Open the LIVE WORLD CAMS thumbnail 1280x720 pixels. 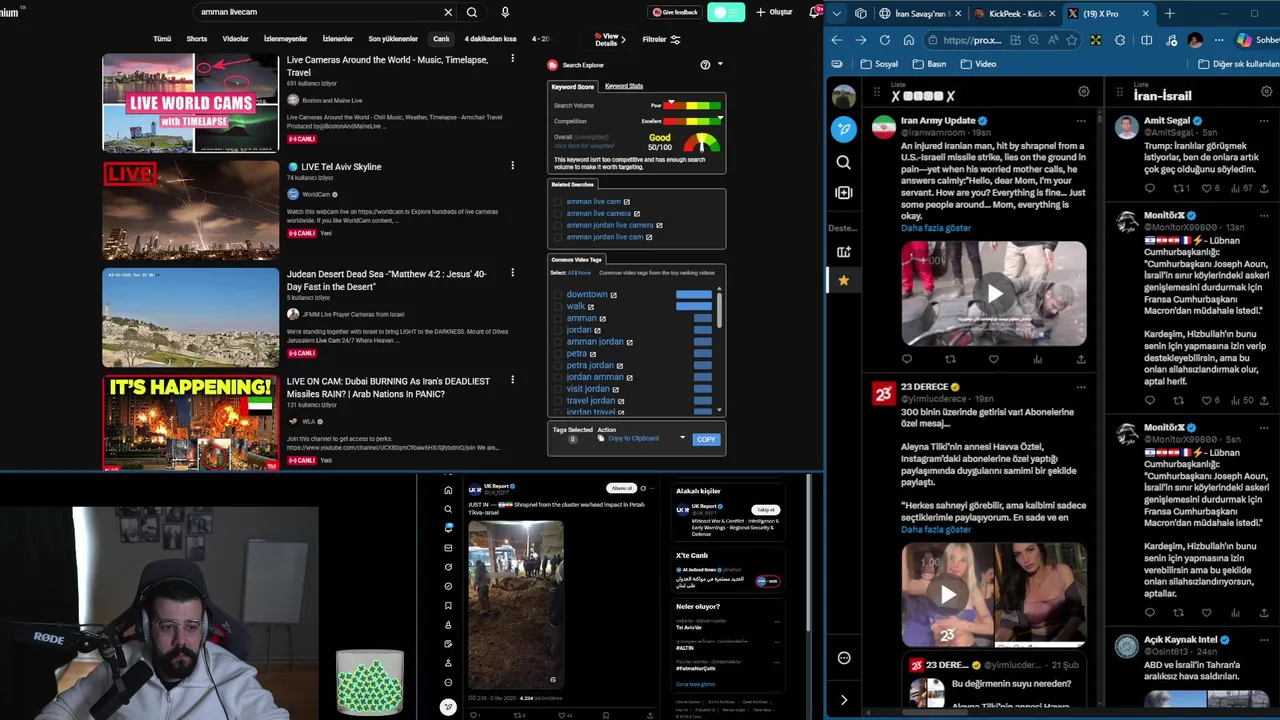tap(190, 103)
